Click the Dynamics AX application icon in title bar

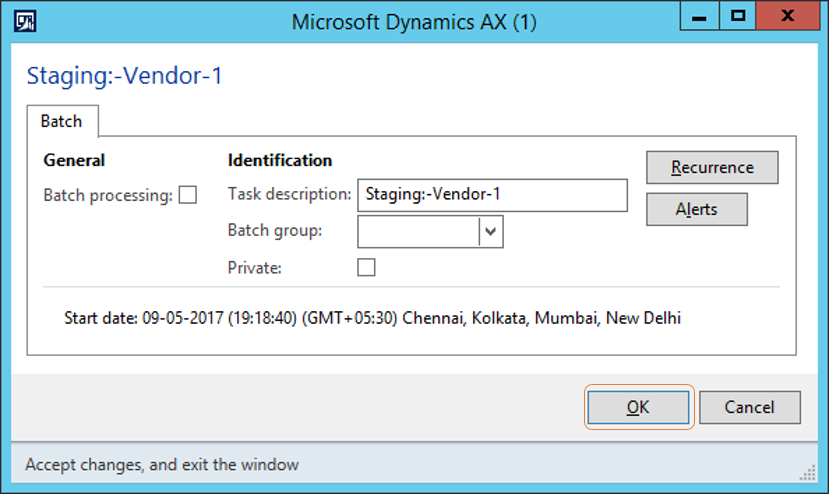(x=25, y=21)
